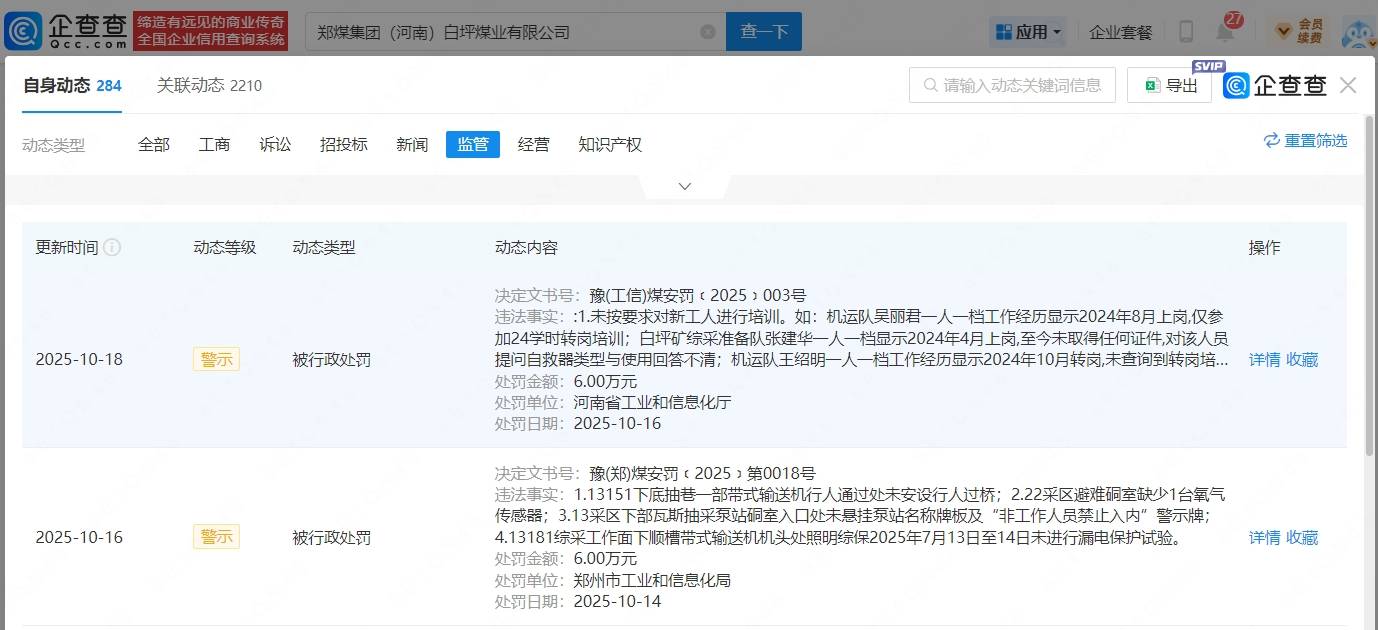Image resolution: width=1378 pixels, height=630 pixels.
Task: Click 重置筛选 refresh icon to reset filters
Action: pyautogui.click(x=1270, y=141)
